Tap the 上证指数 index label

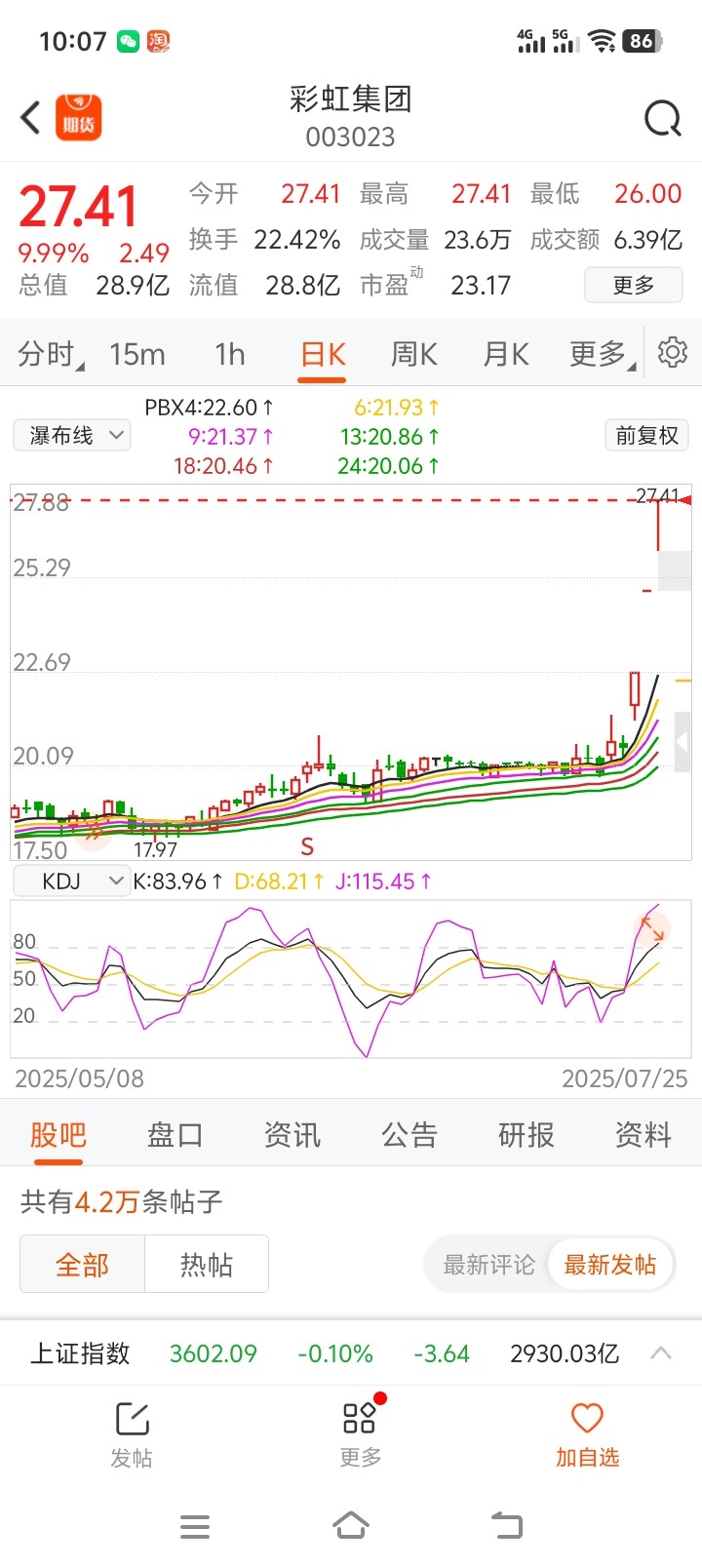click(80, 1353)
